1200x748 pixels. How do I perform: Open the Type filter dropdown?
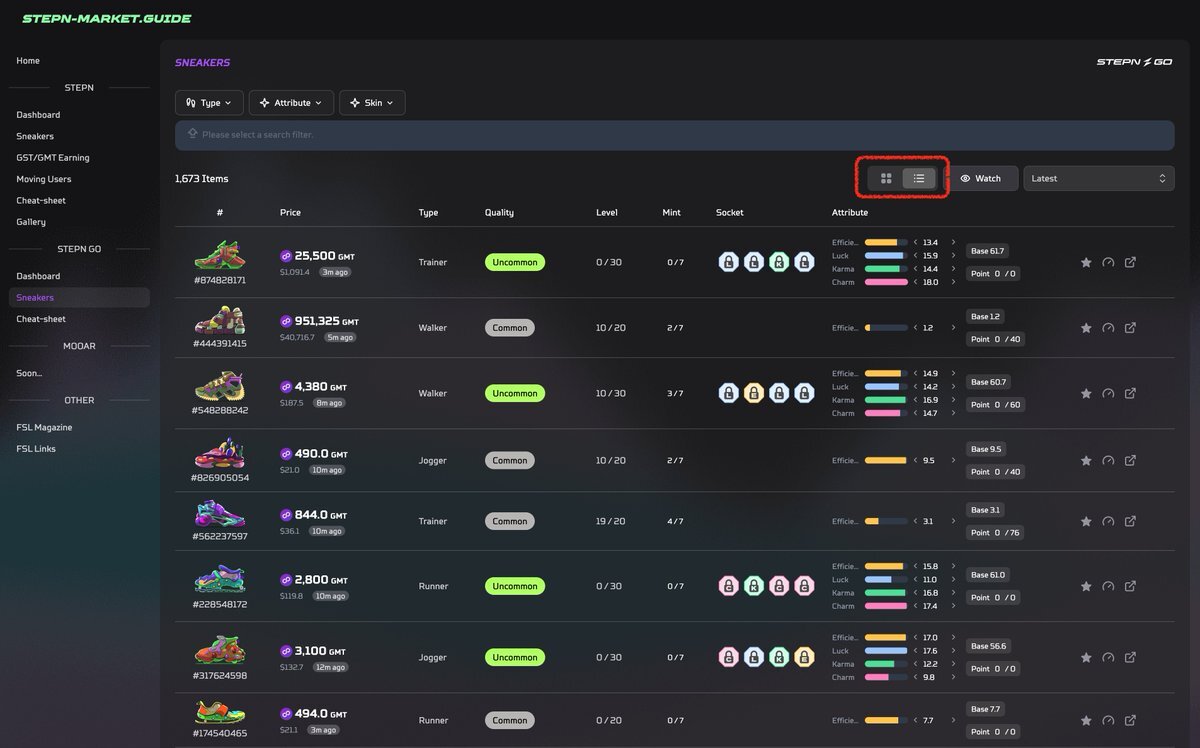pyautogui.click(x=209, y=103)
